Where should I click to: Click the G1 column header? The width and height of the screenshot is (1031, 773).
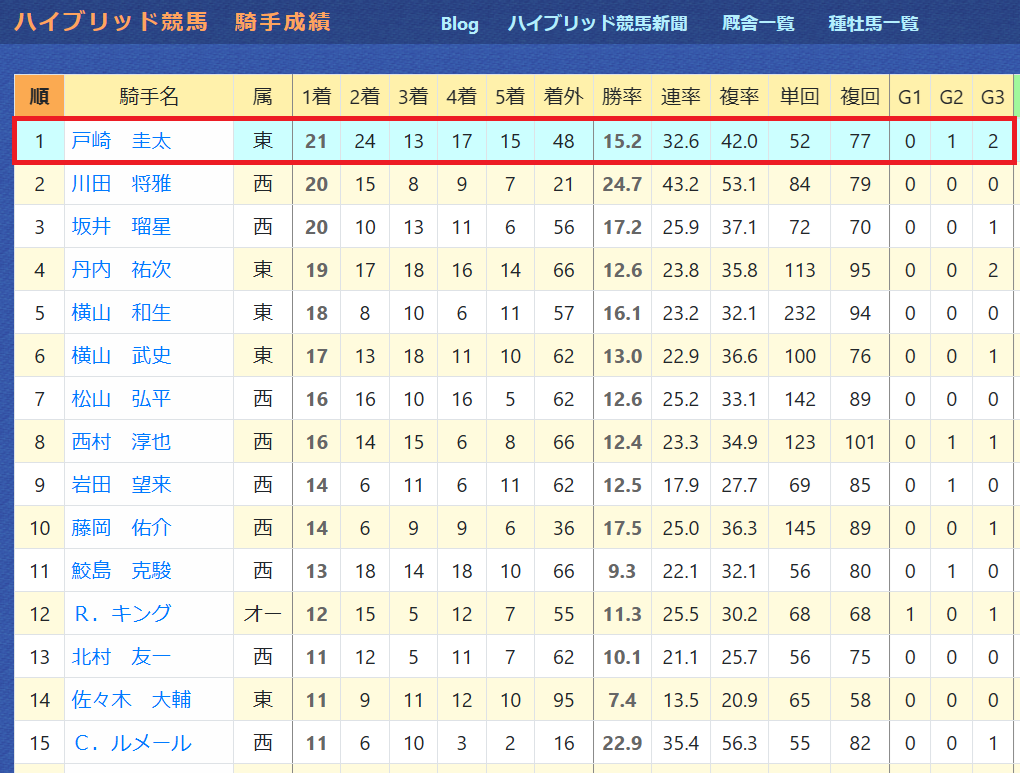click(909, 97)
